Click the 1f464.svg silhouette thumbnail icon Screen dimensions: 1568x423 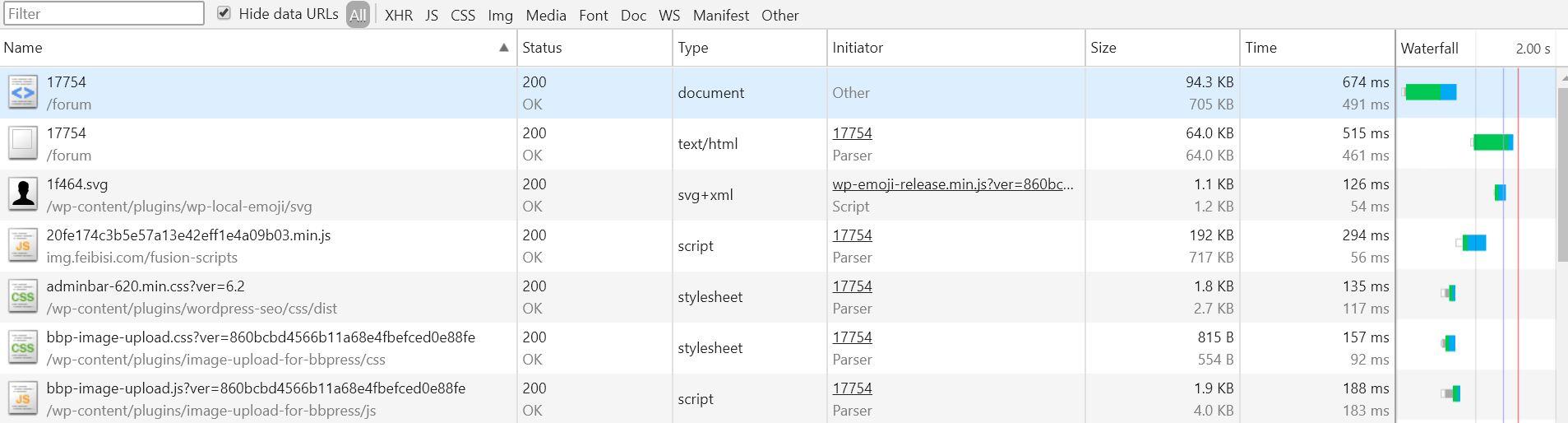pos(23,194)
